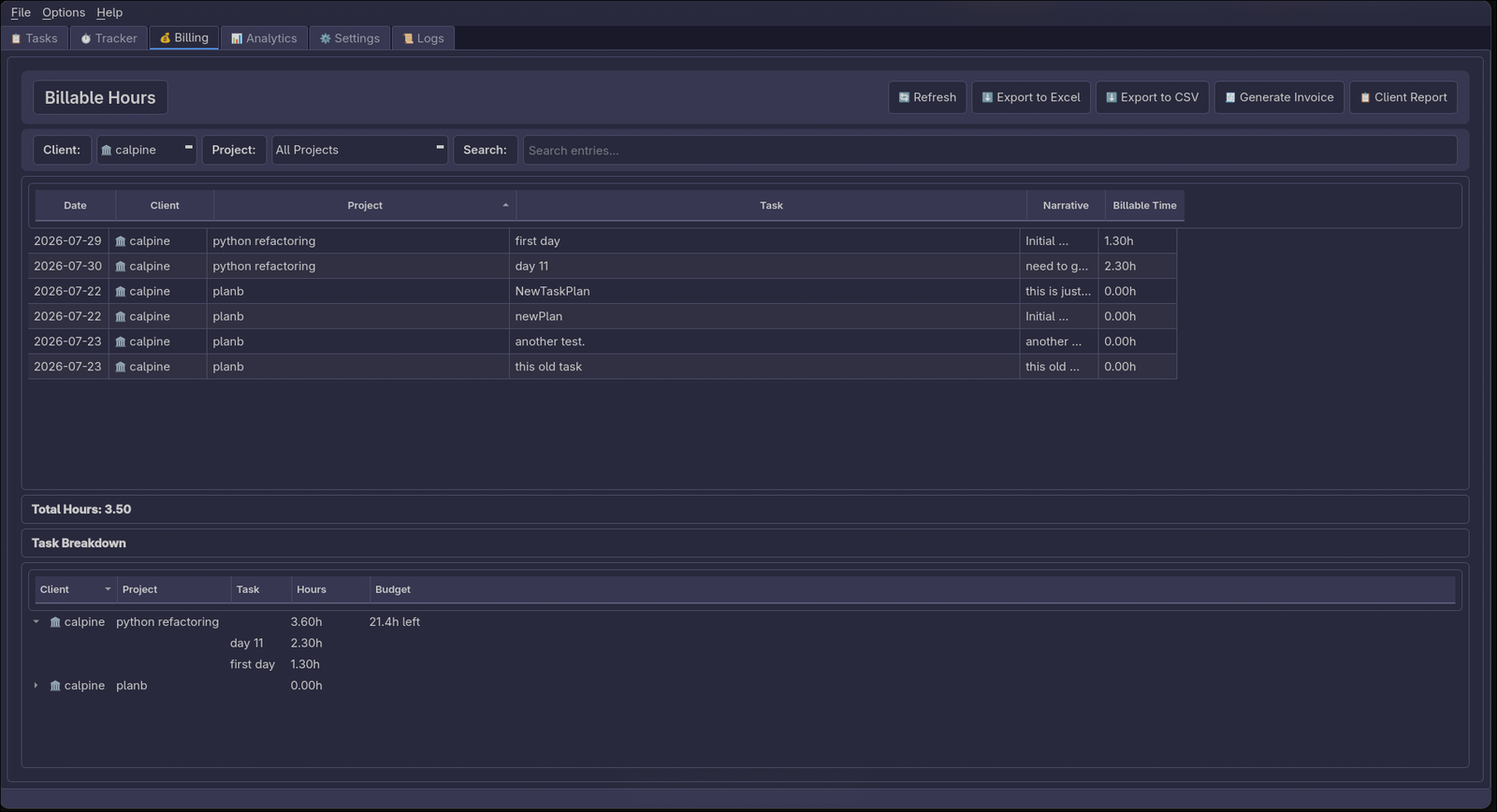Viewport: 1497px width, 812px height.
Task: Click the 'Total Hours: 3.50' label
Action: 81,510
